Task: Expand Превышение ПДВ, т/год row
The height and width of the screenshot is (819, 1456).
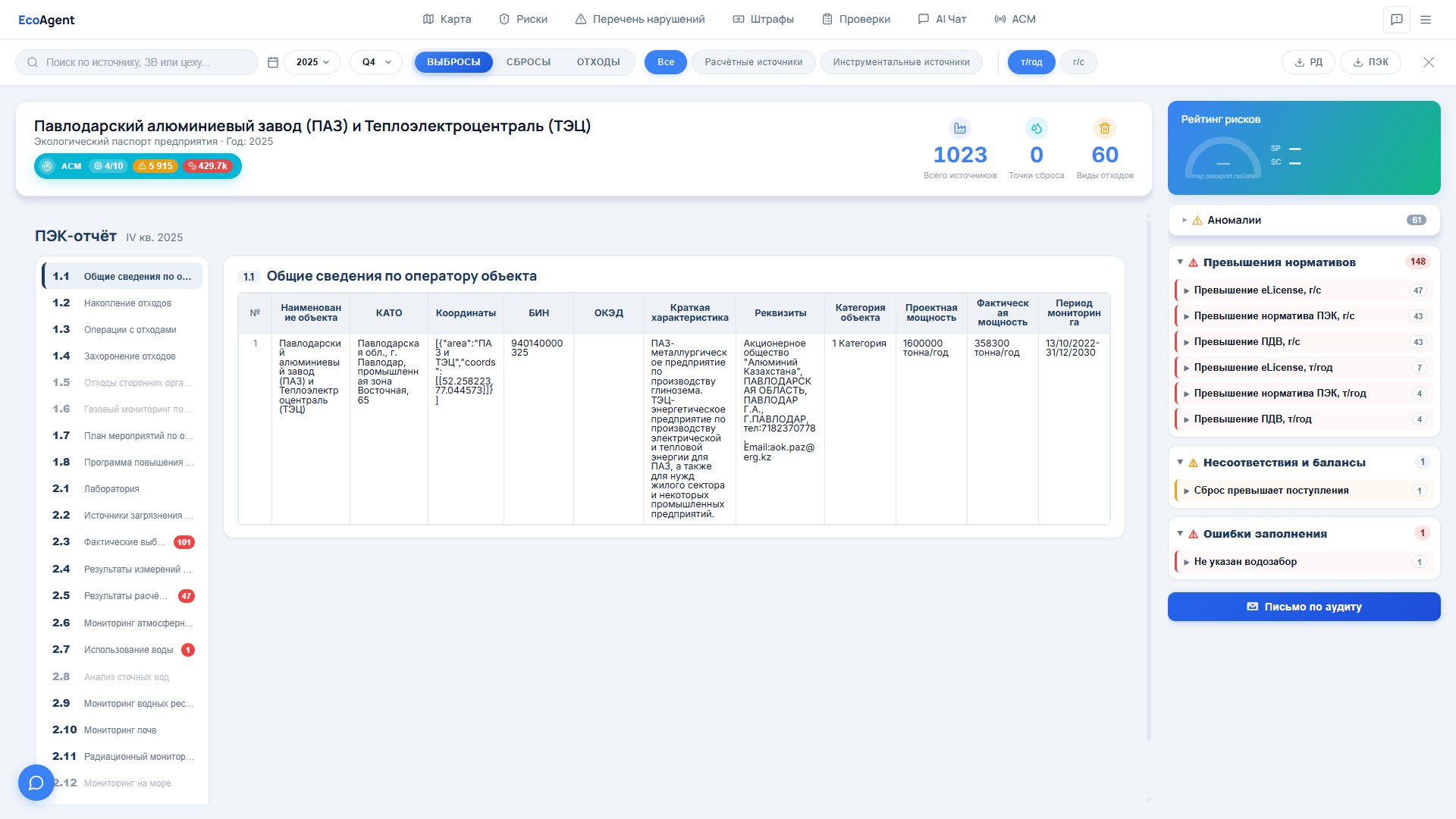Action: [x=1304, y=419]
